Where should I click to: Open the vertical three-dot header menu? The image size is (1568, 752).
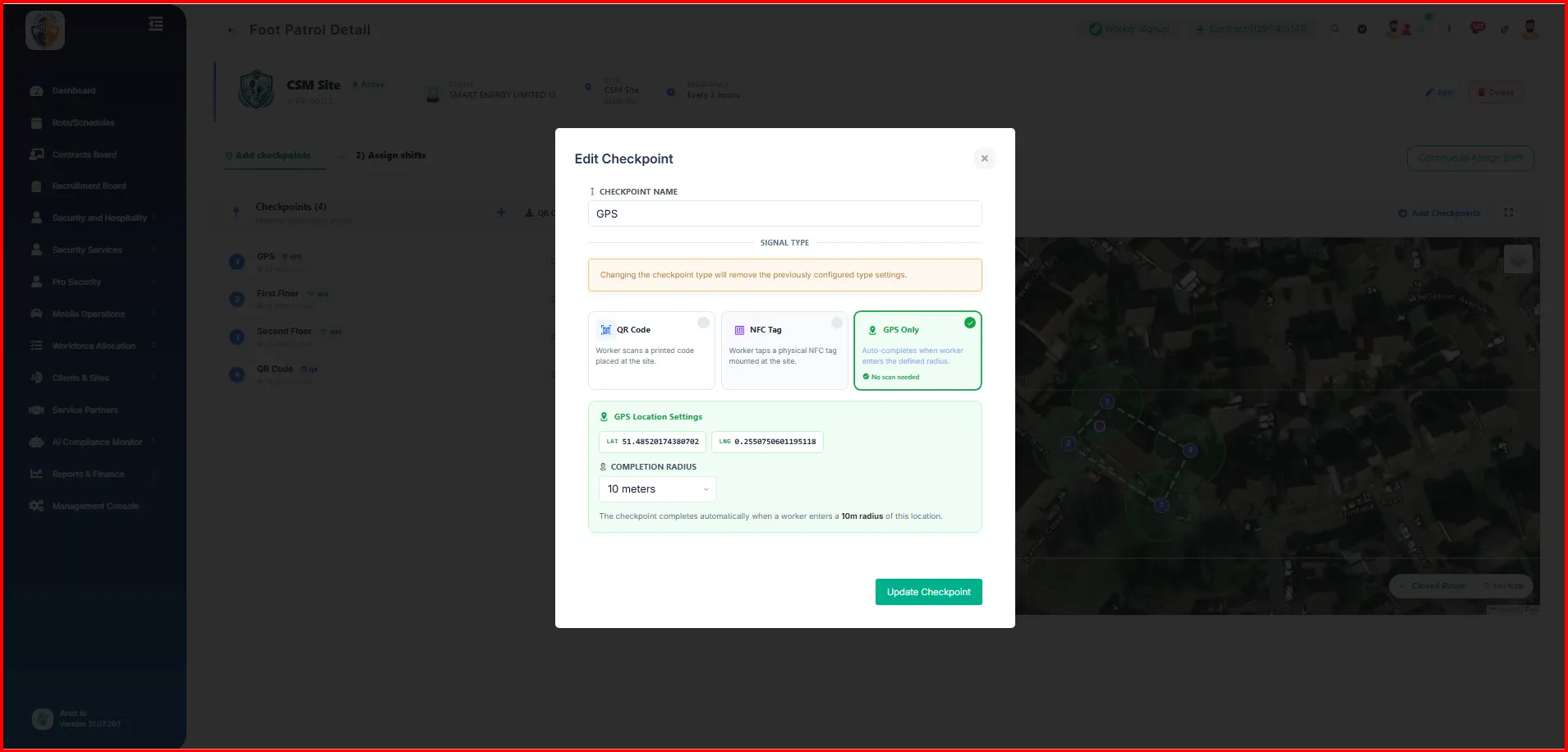click(1449, 30)
